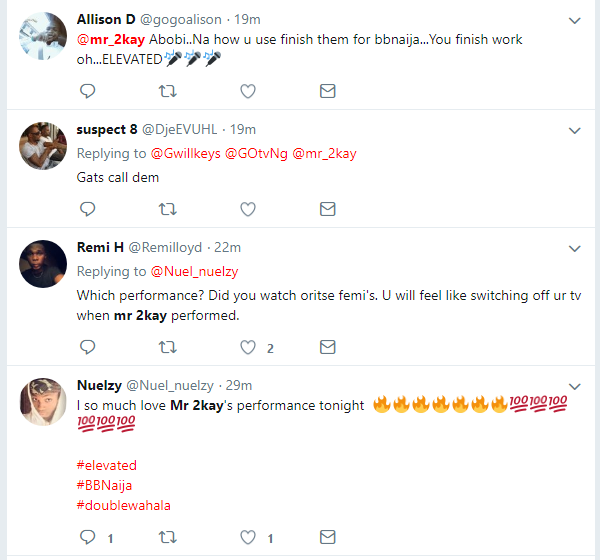Image resolution: width=600 pixels, height=560 pixels.
Task: Retweet the tweet by suspect 8
Action: tap(168, 209)
